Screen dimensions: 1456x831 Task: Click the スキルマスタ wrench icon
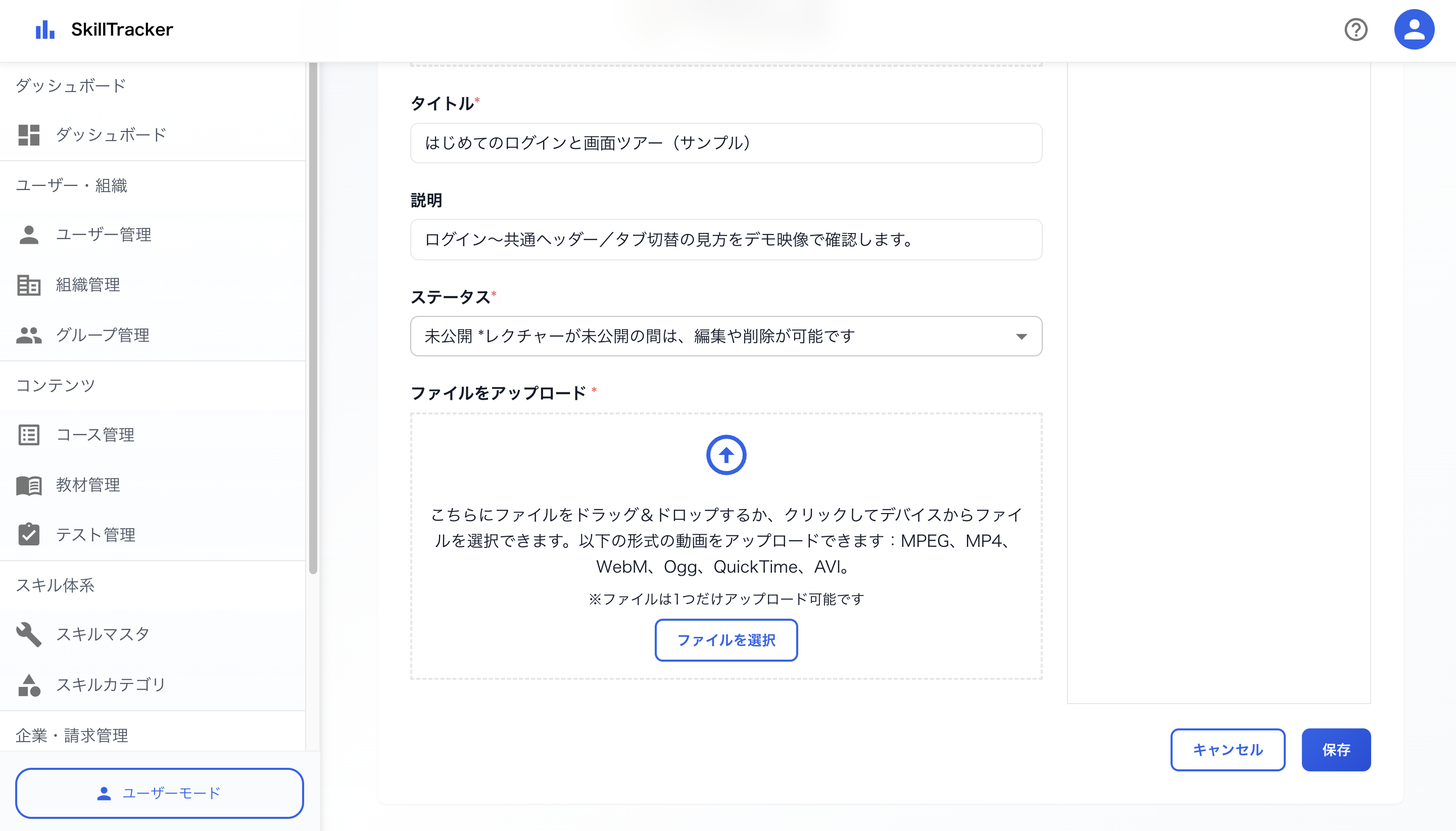tap(28, 634)
